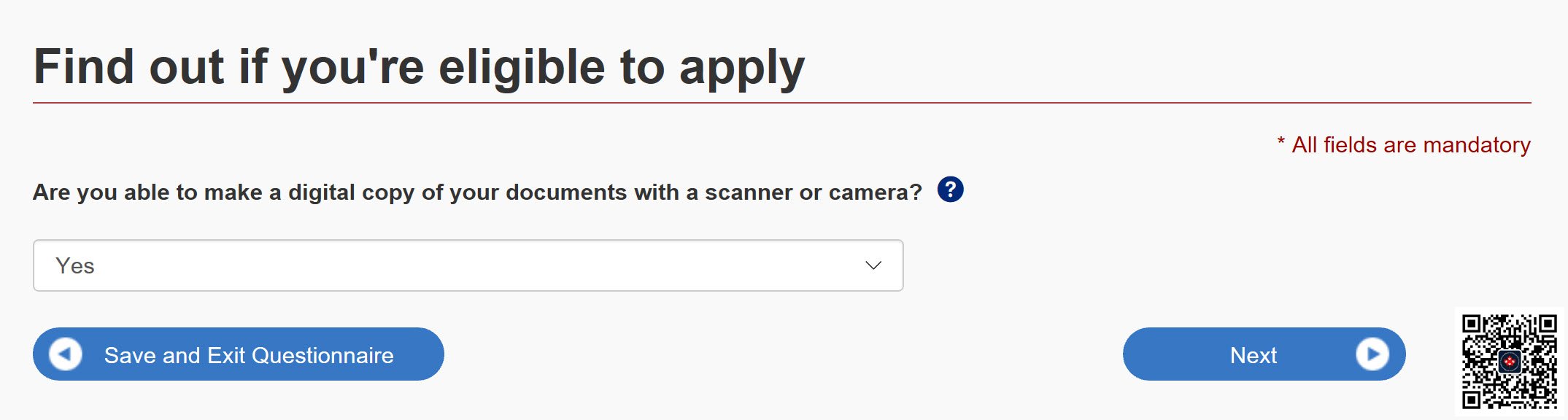Click the red asterisk before mandatory notice
The height and width of the screenshot is (420, 1568).
pyautogui.click(x=1281, y=141)
